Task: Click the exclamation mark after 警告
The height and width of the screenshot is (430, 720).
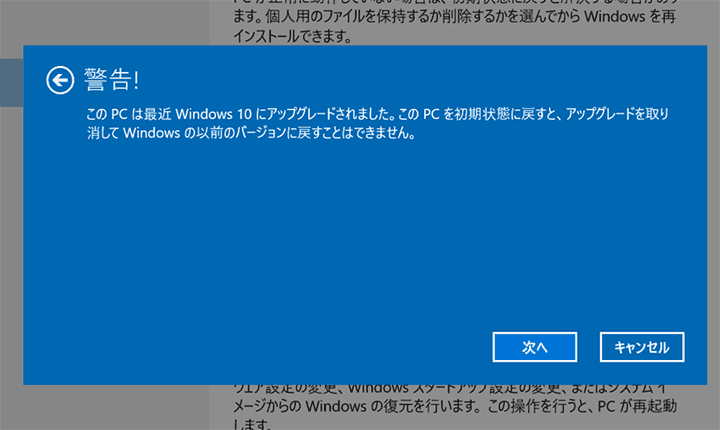Action: (136, 80)
